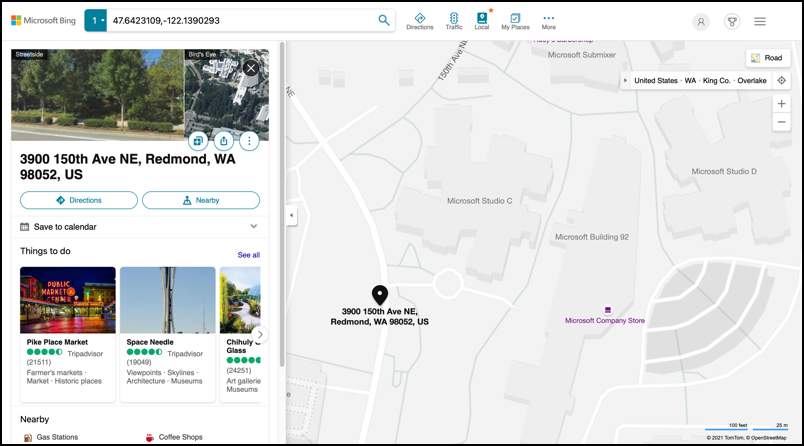Open the Streetside image thumbnail
This screenshot has height=446, width=804.
[97, 95]
